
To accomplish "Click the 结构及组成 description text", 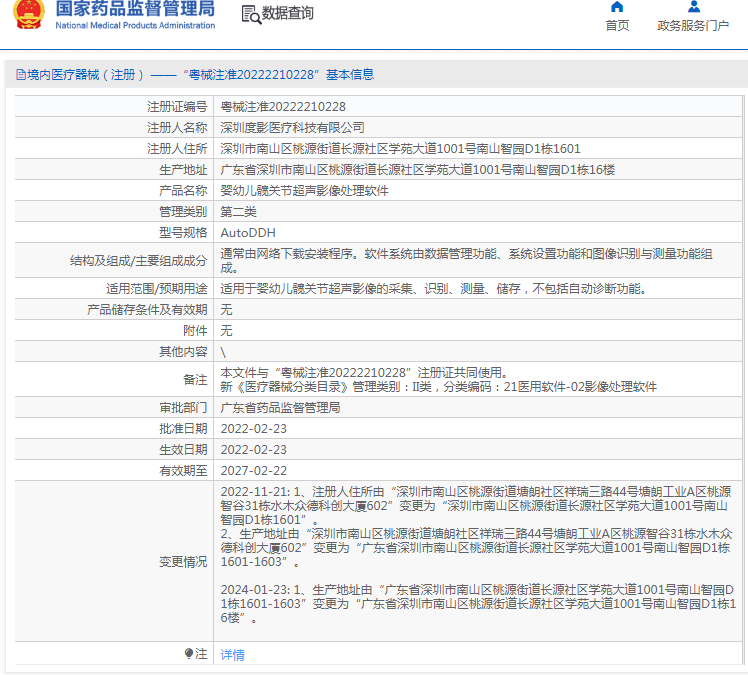I will [x=466, y=260].
